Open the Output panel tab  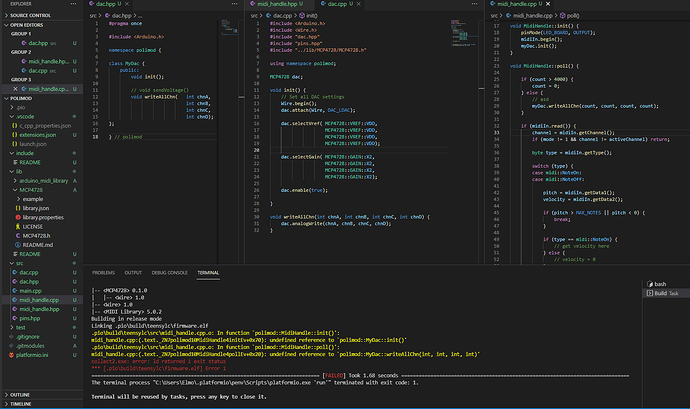[x=133, y=273]
